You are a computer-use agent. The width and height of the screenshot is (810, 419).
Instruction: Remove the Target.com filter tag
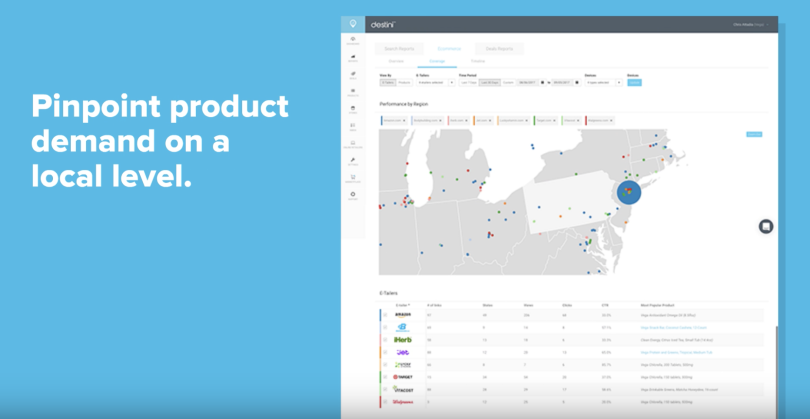coord(556,120)
